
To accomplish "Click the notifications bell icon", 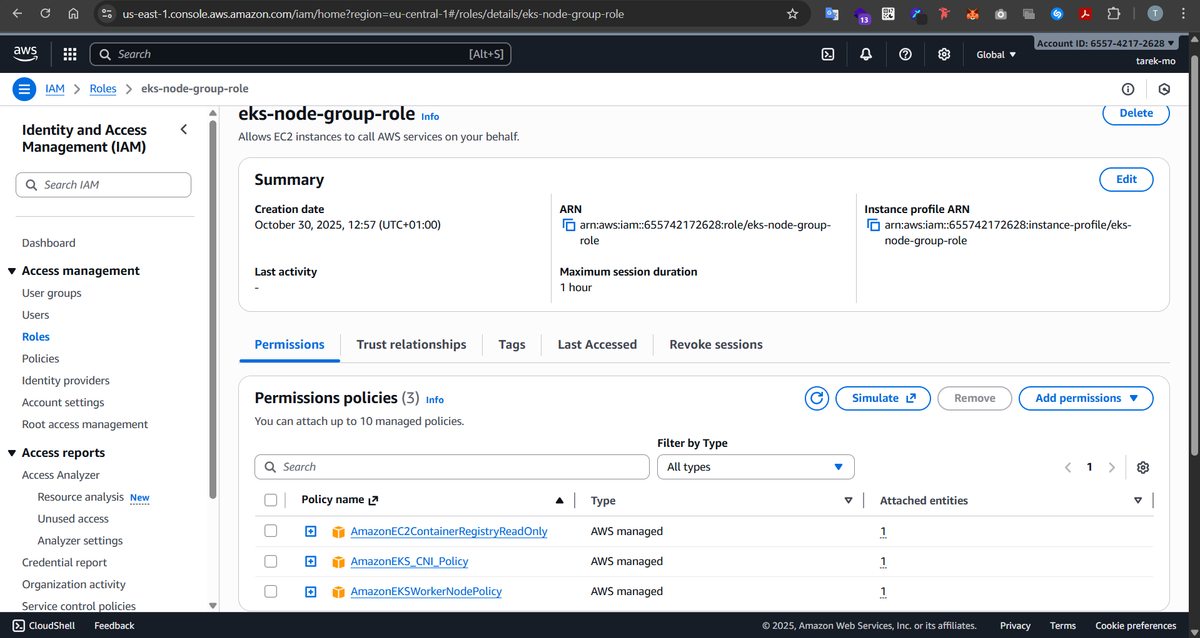I will point(865,54).
